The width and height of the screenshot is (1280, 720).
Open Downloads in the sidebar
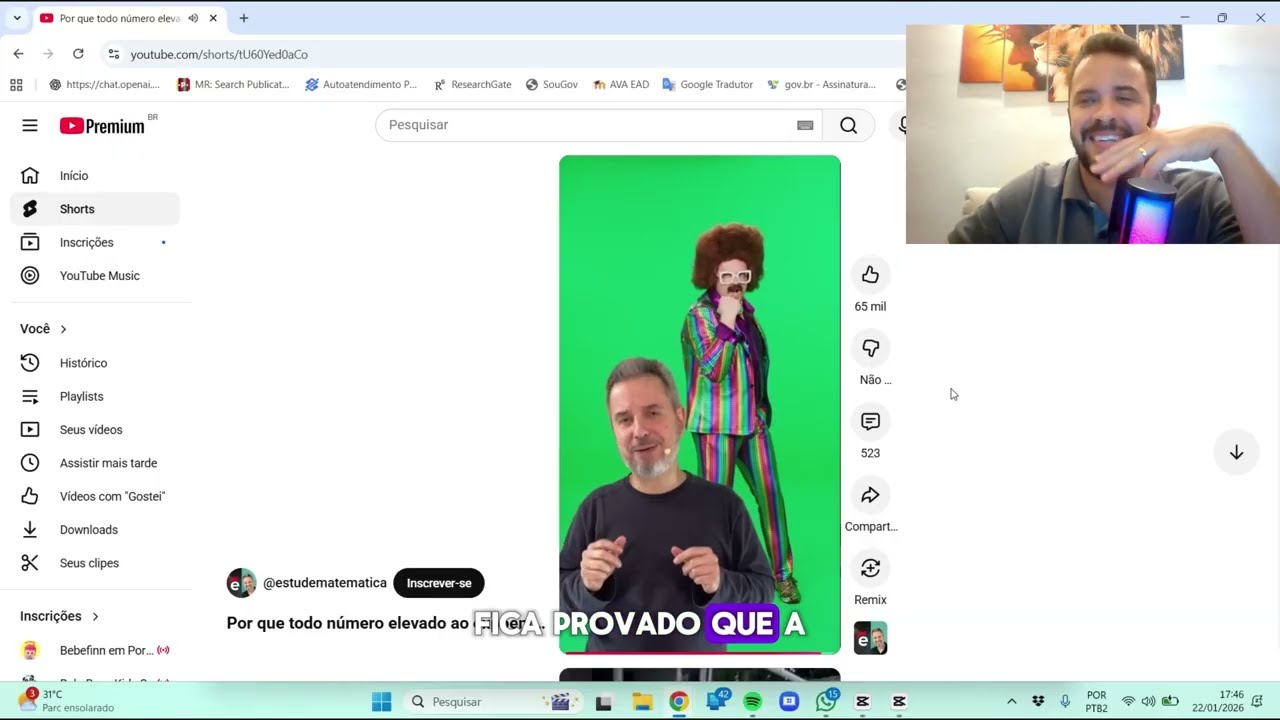[x=95, y=530]
